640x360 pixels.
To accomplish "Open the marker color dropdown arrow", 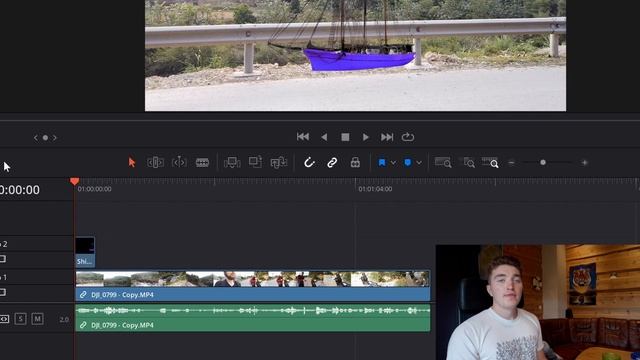I will click(419, 163).
